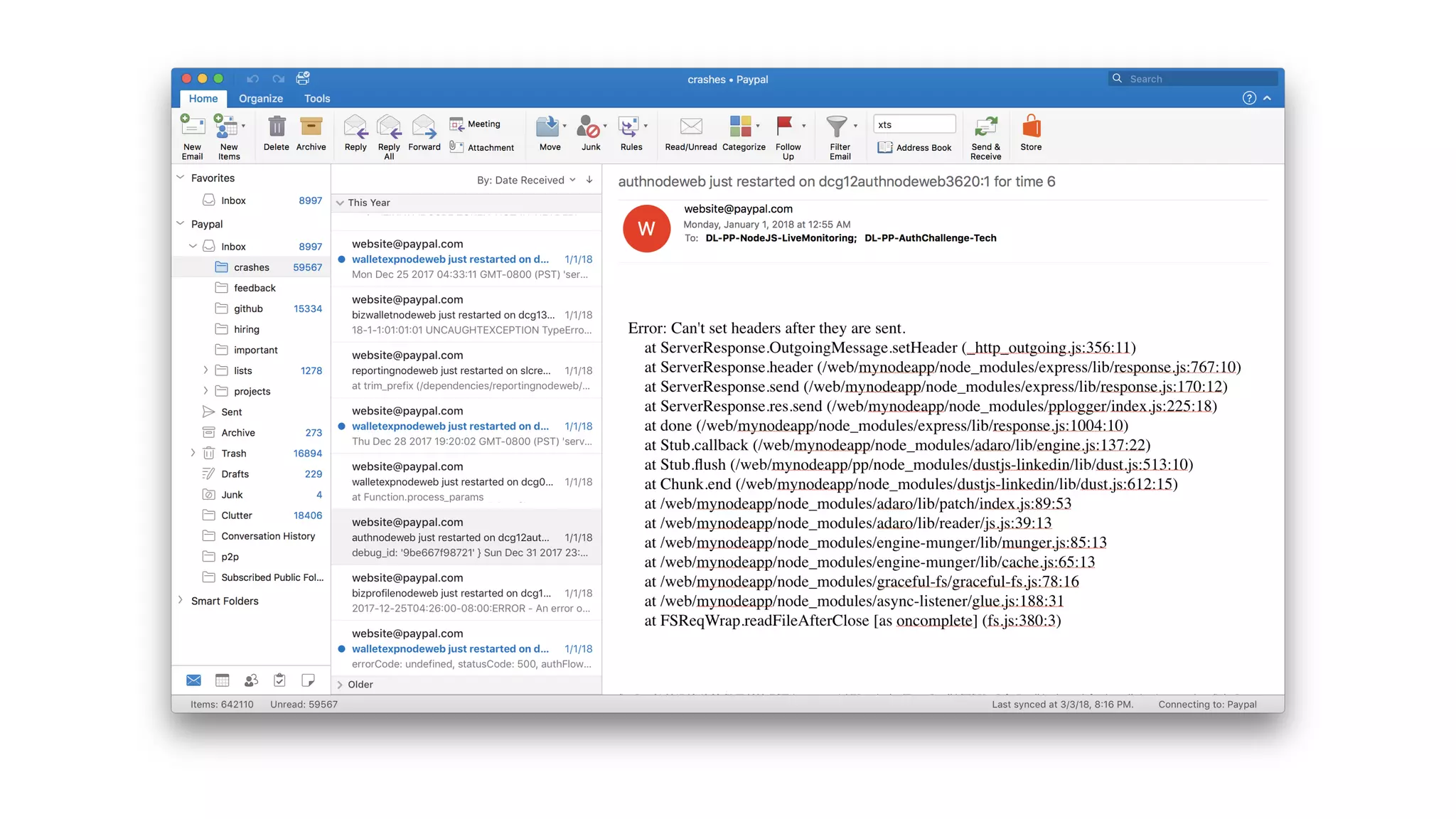This screenshot has width=1456, height=819.
Task: Toggle unread dot on first walletexpnodeweb email
Action: click(x=342, y=259)
